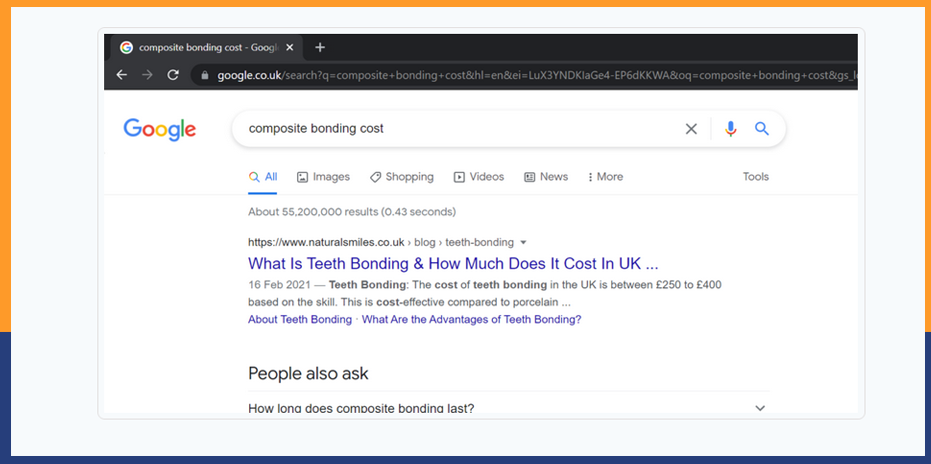Screen dimensions: 931x464
Task: Close the composite bonding cost tab
Action: (x=289, y=48)
